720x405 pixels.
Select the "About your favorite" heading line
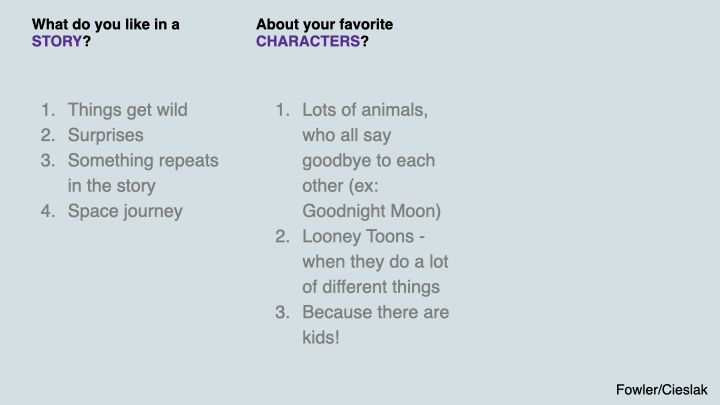tap(322, 24)
